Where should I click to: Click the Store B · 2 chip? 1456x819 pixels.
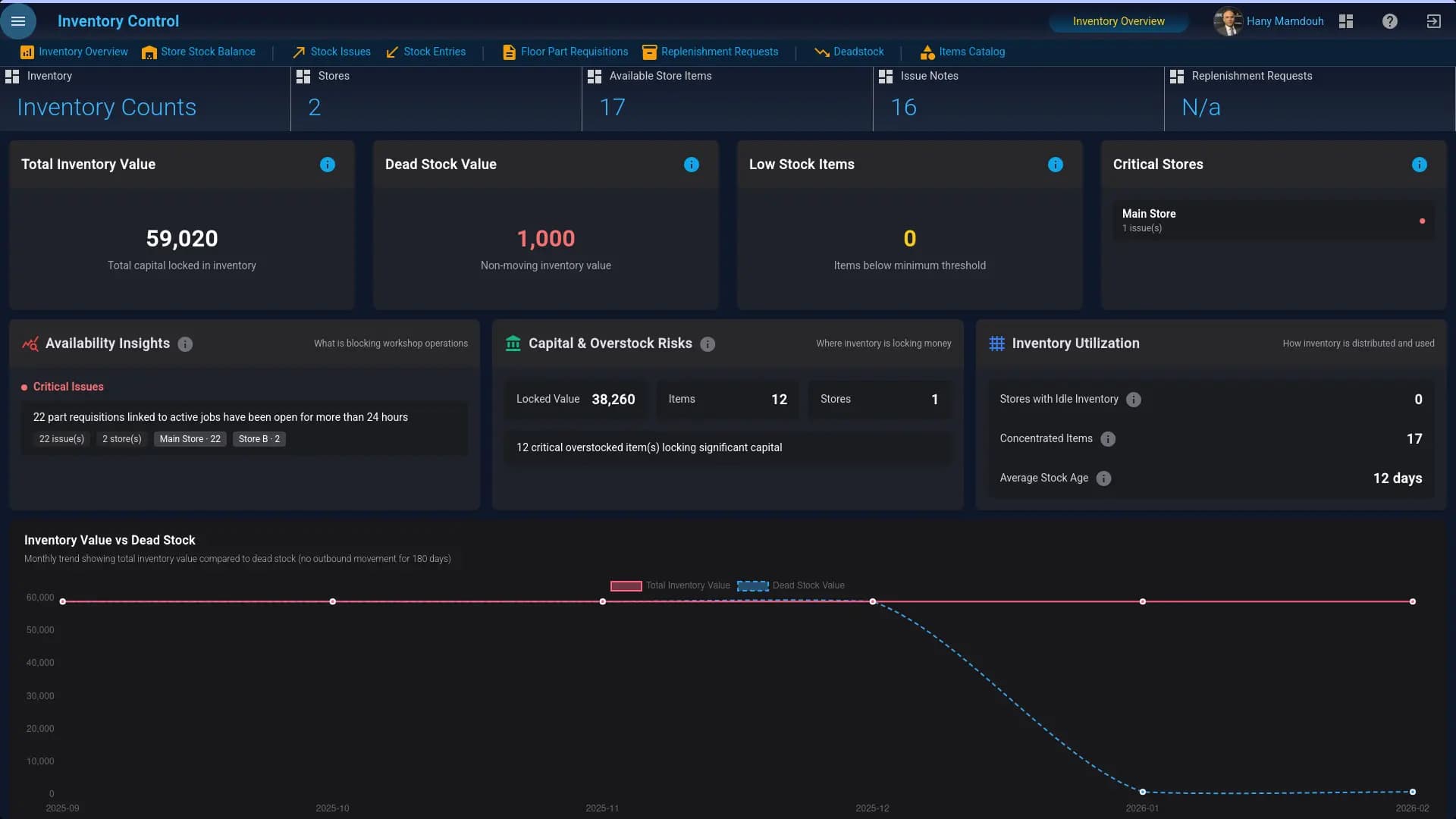259,439
